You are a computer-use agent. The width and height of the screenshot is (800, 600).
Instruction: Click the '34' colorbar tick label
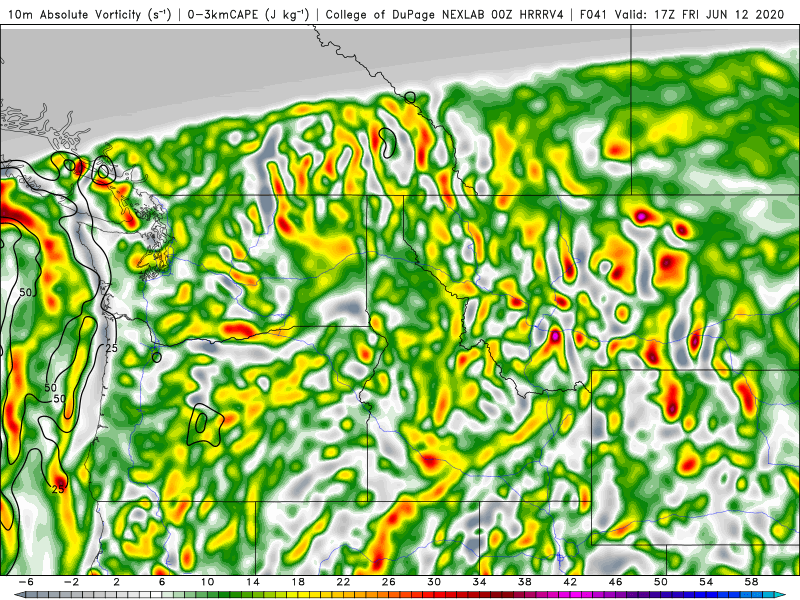tap(479, 582)
